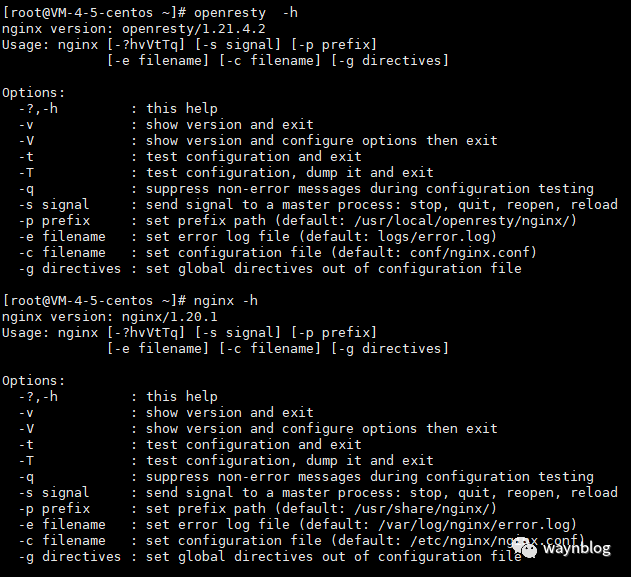Click the WeChat icon in the watermark
Image resolution: width=631 pixels, height=577 pixels.
[x=524, y=548]
